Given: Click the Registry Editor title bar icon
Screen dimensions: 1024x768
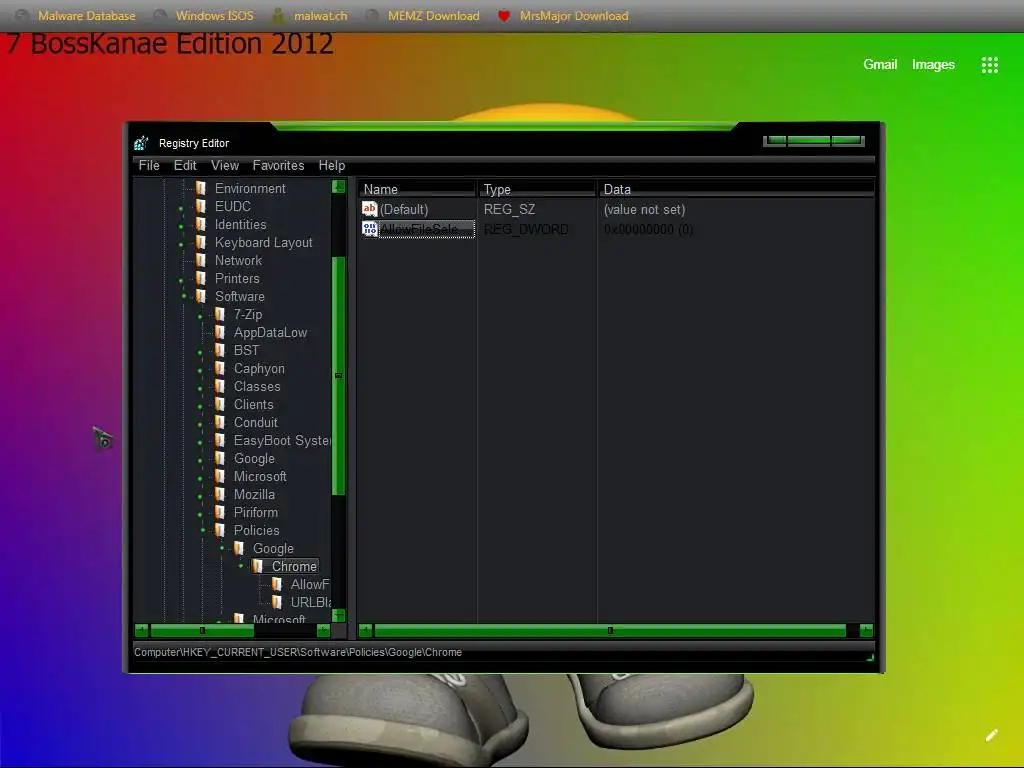Looking at the screenshot, I should pyautogui.click(x=141, y=143).
